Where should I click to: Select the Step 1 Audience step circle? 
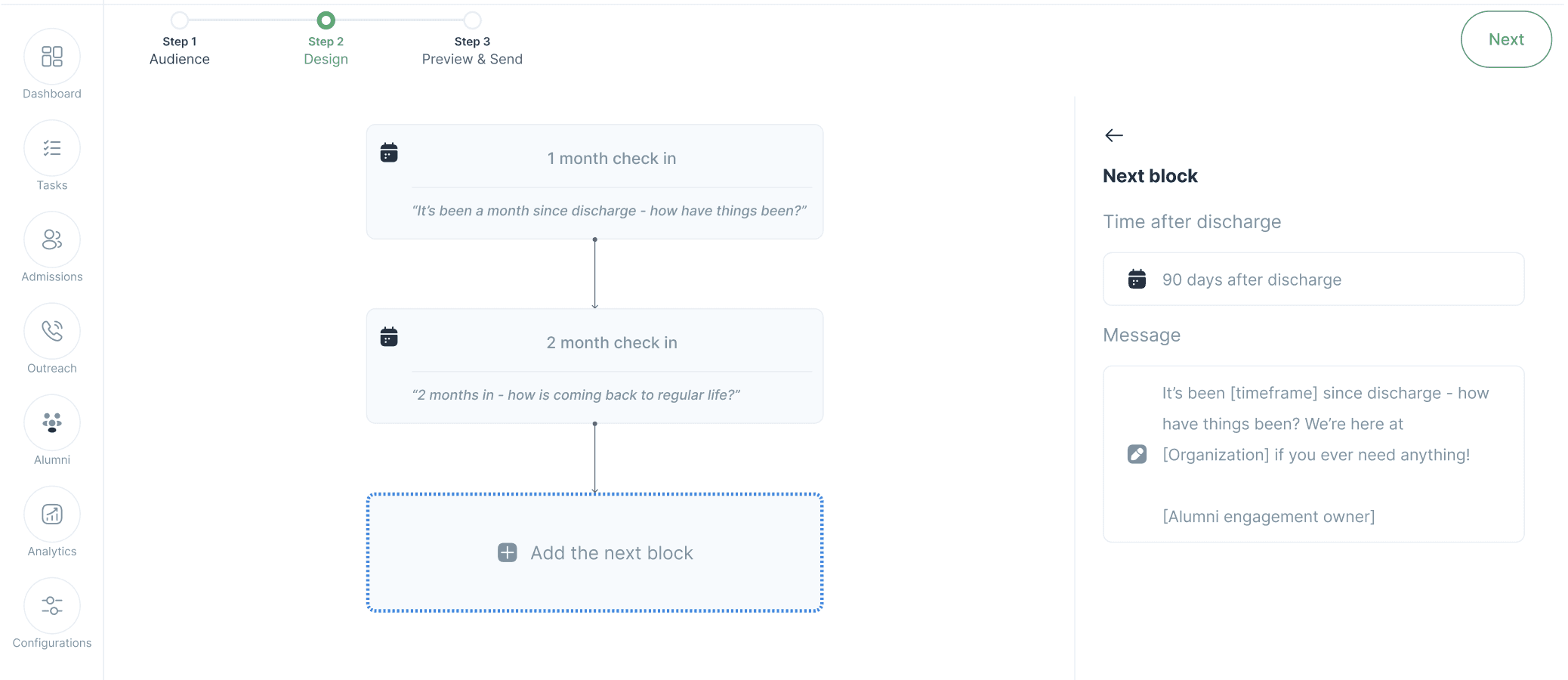[x=180, y=20]
